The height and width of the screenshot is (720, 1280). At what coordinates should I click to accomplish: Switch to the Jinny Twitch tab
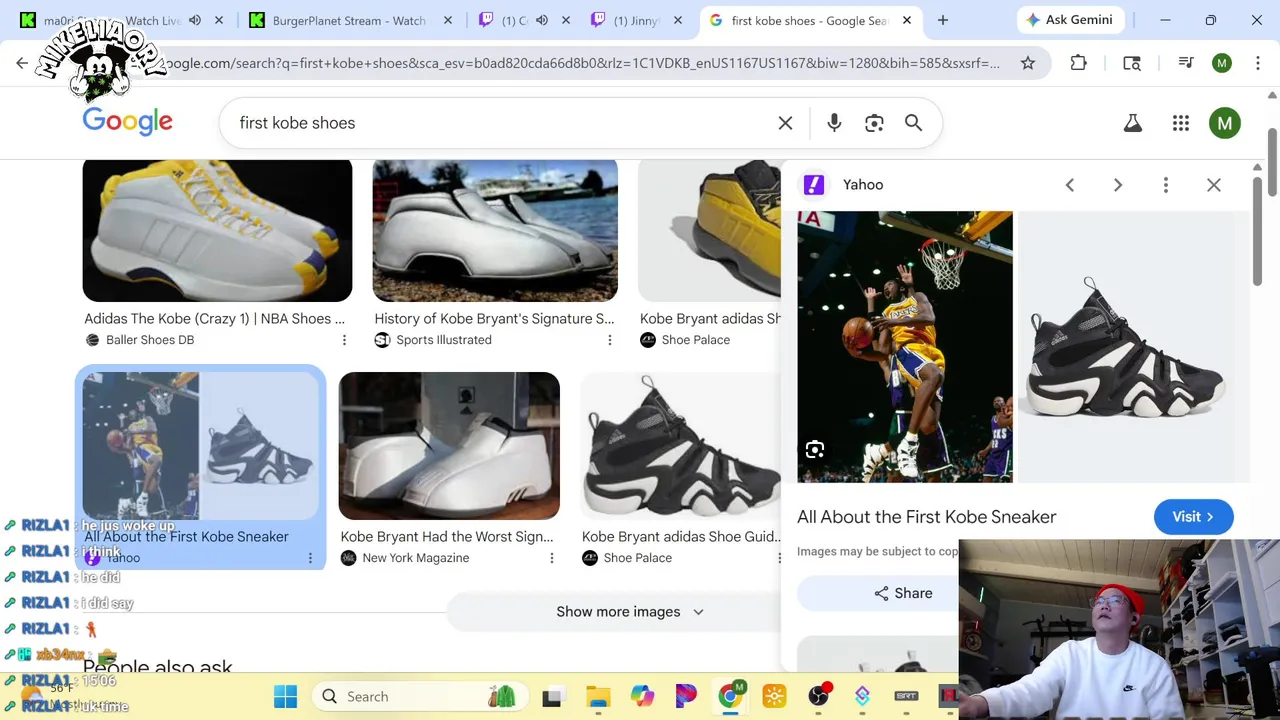pos(637,20)
